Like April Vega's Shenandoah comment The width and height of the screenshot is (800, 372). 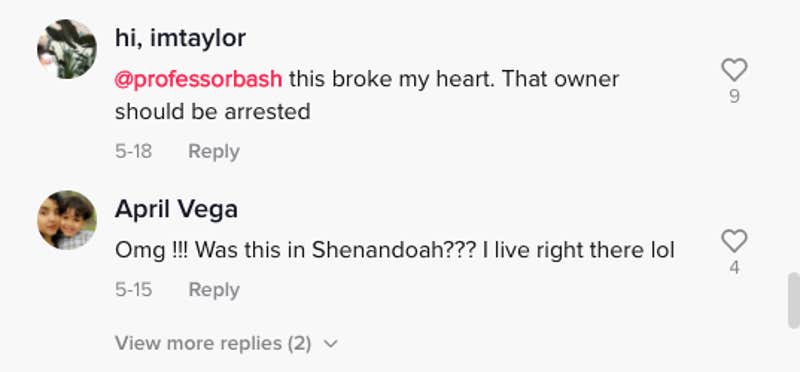[x=734, y=241]
